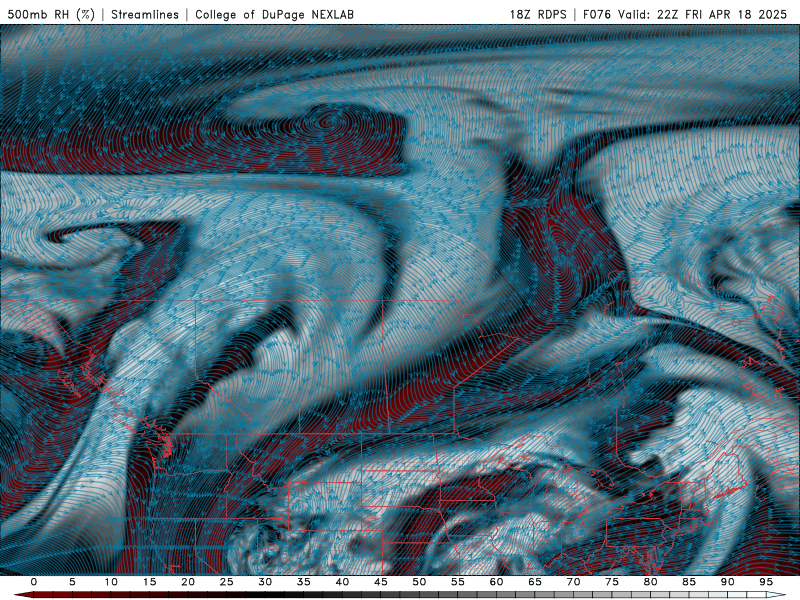This screenshot has height=600, width=800.
Task: Click the "75" colorbar scale label
Action: 612,582
